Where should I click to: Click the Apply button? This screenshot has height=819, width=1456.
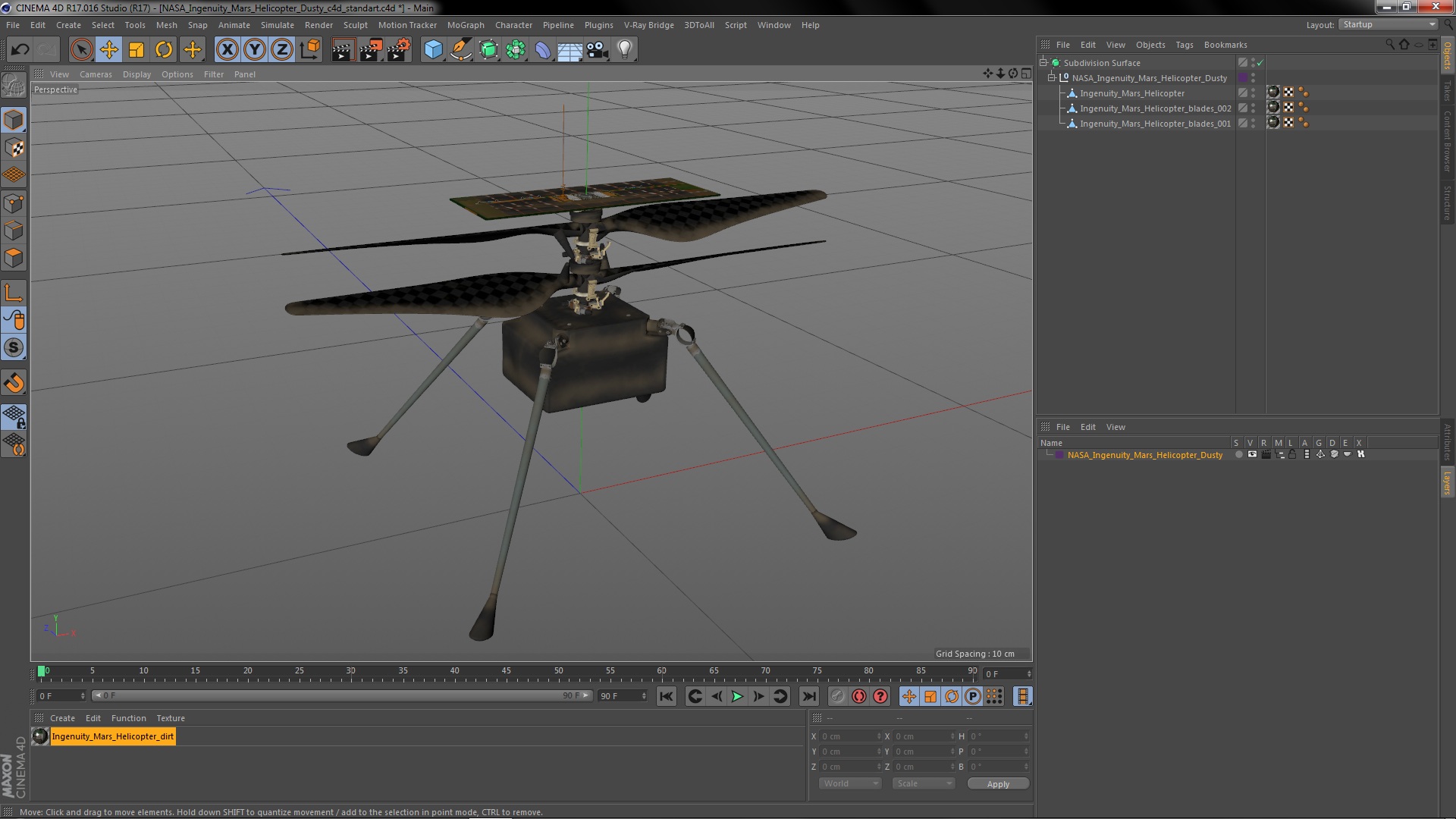998,783
